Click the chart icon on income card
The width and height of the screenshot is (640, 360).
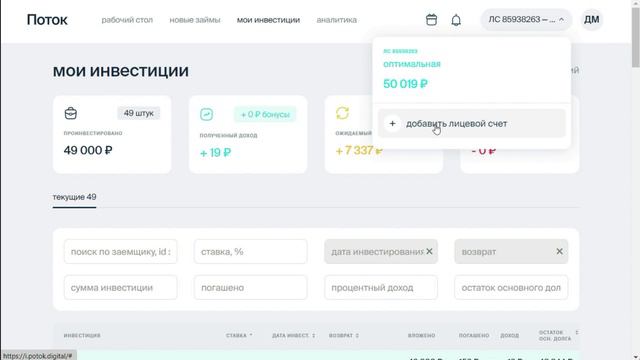(207, 114)
